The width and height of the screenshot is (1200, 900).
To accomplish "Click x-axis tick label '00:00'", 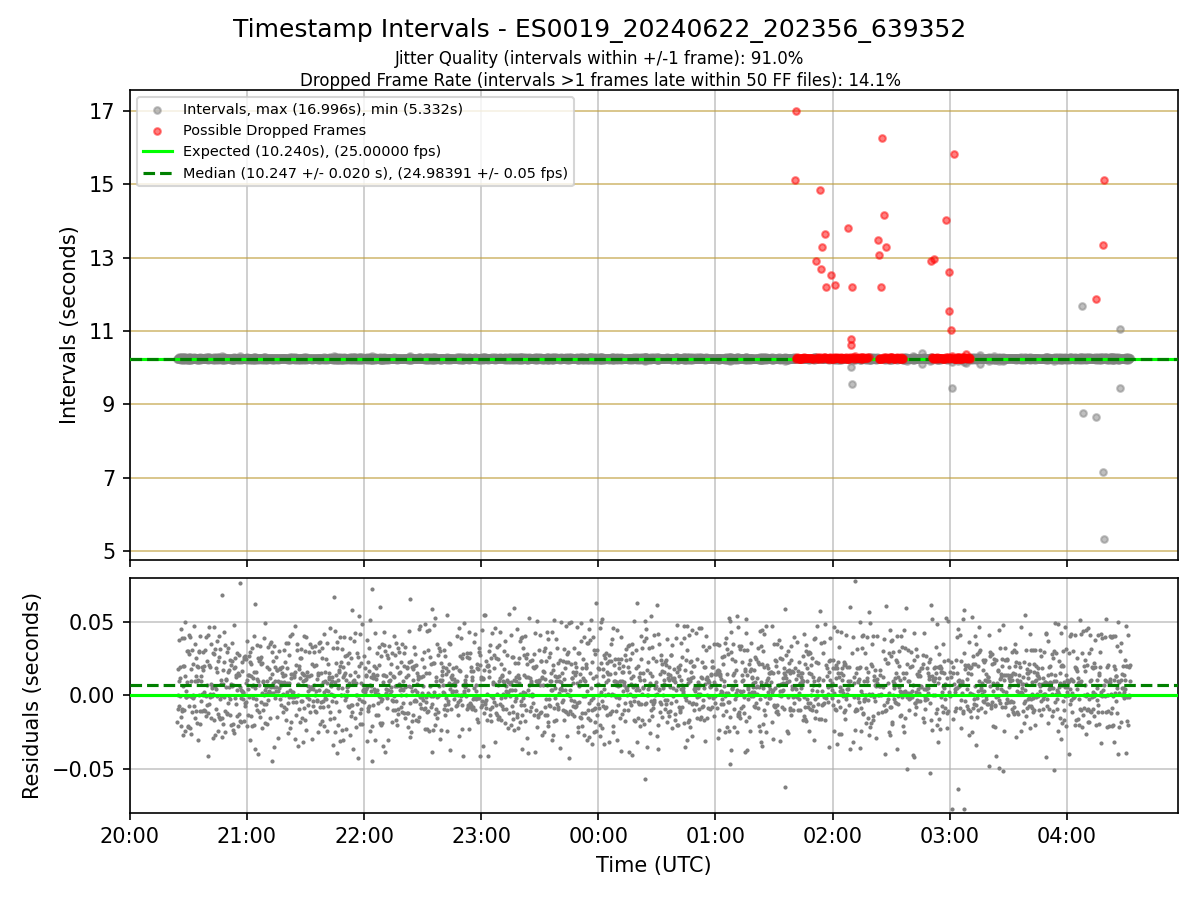I will pyautogui.click(x=598, y=834).
